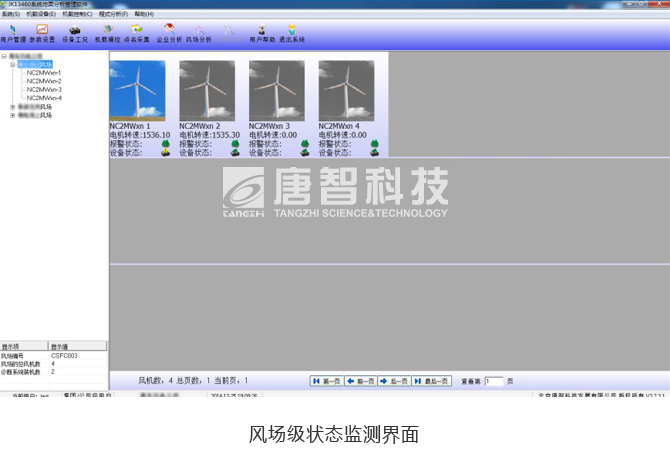The width and height of the screenshot is (670, 450).
Task: Open the third menu ending in (C)
Action: 77,14
